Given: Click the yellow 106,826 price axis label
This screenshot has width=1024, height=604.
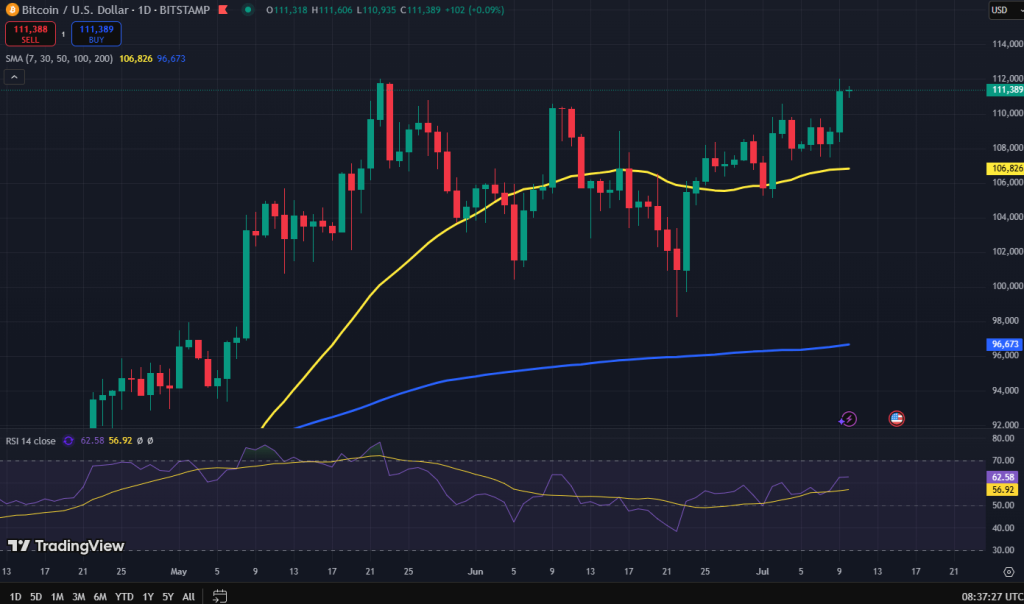Looking at the screenshot, I should pyautogui.click(x=1005, y=168).
